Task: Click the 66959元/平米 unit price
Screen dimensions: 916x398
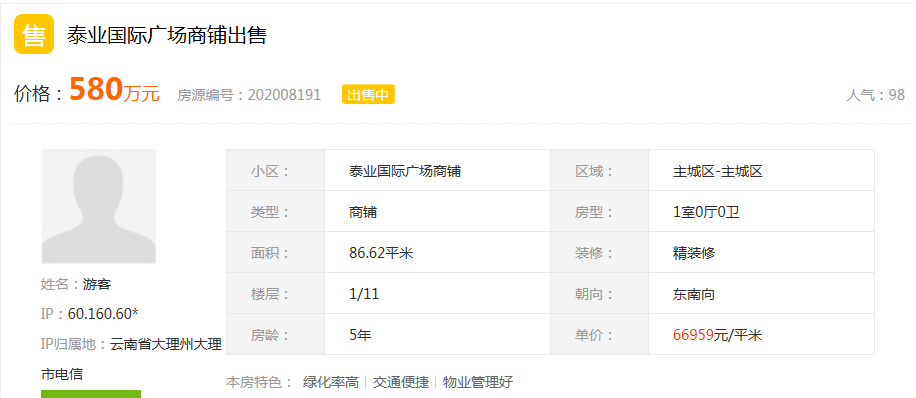Action: coord(718,335)
